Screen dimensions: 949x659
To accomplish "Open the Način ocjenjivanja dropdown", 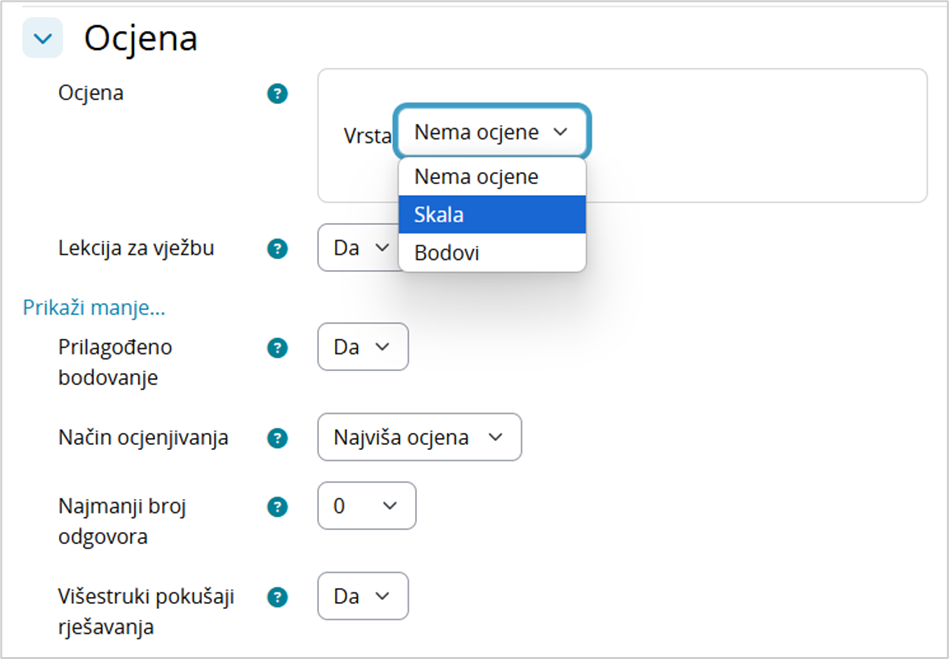I will coord(418,437).
